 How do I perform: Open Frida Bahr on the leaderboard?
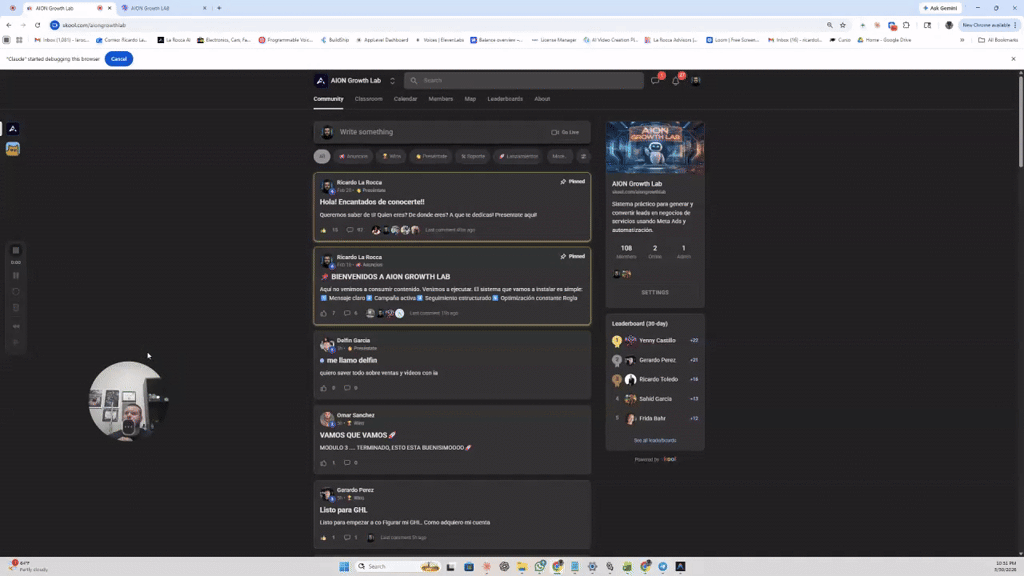652,418
